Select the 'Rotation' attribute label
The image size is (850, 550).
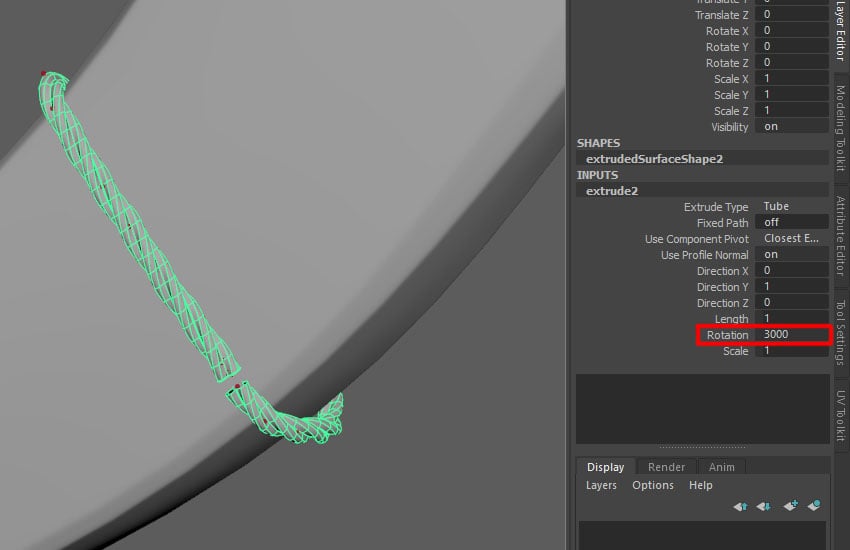tap(727, 335)
